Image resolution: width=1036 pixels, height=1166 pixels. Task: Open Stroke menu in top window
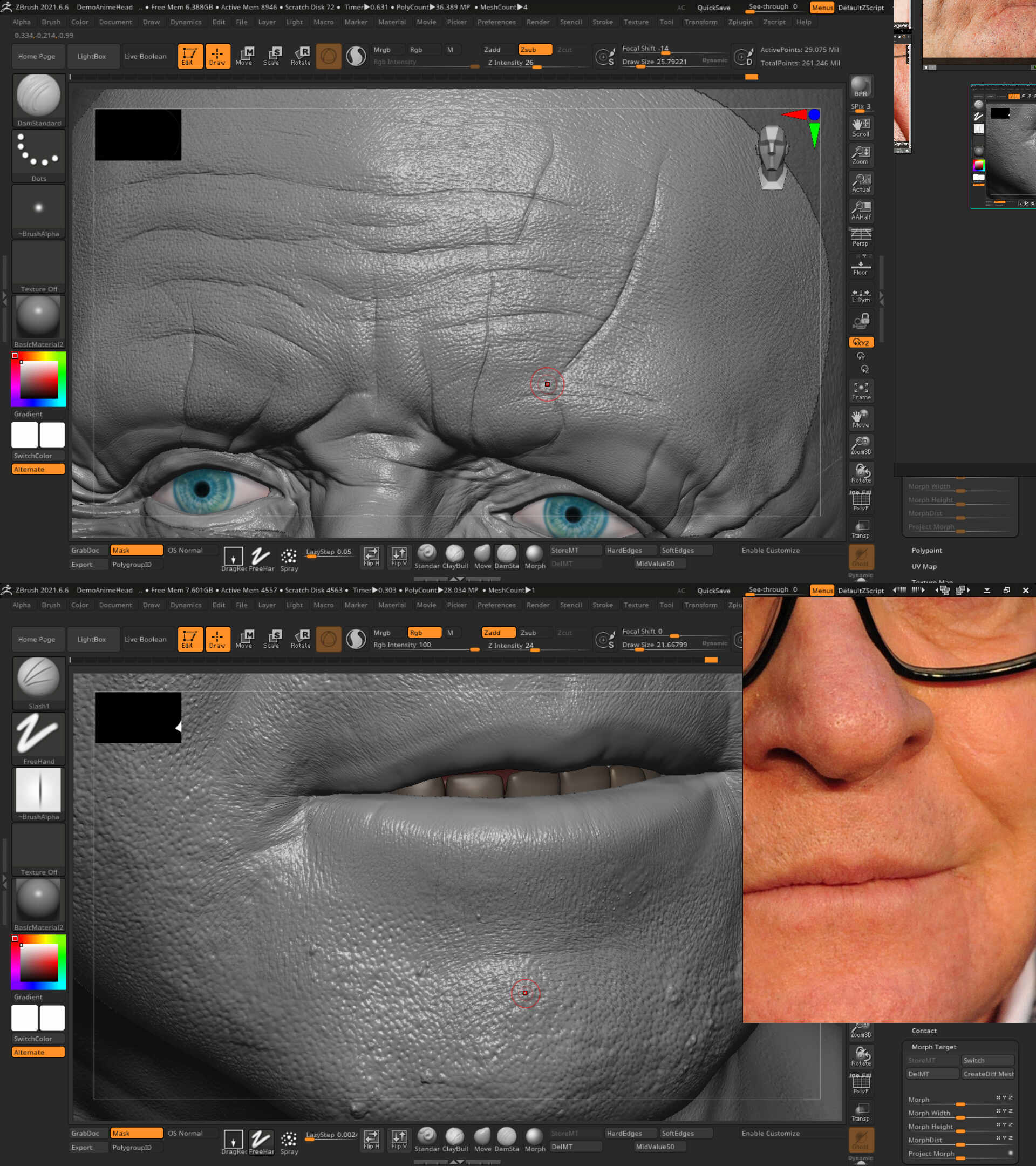(x=602, y=22)
